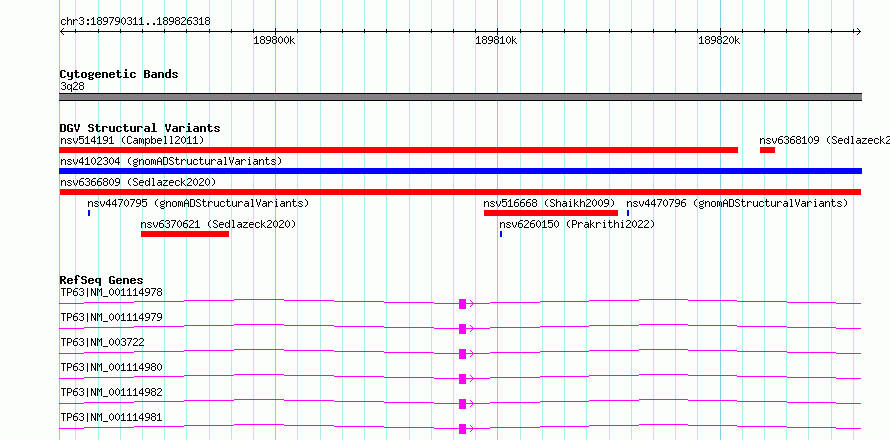This screenshot has height=440, width=890.
Task: Click the 189810k ruler tick label
Action: [497, 40]
